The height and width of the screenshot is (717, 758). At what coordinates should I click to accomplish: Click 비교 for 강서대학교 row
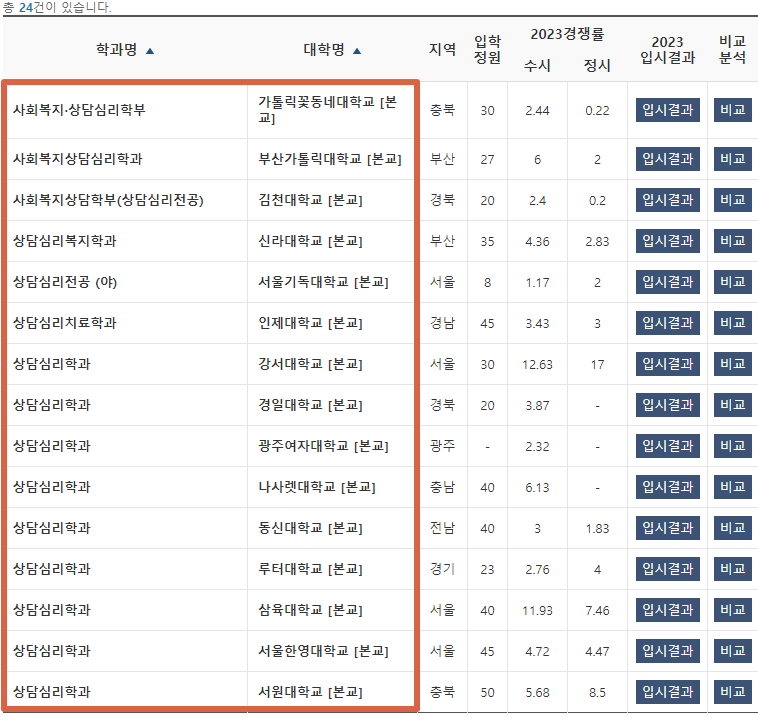tap(732, 364)
